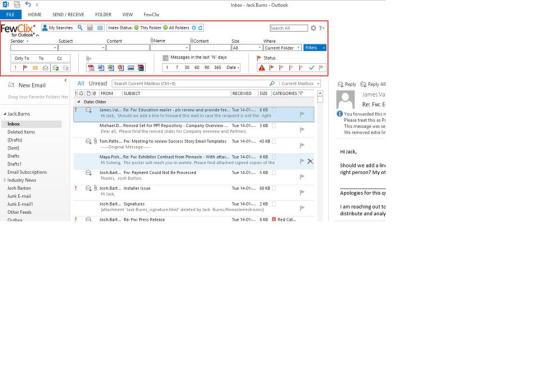Switch to the FOLDER tab
Viewport: 540px width, 383px height.
coord(103,14)
